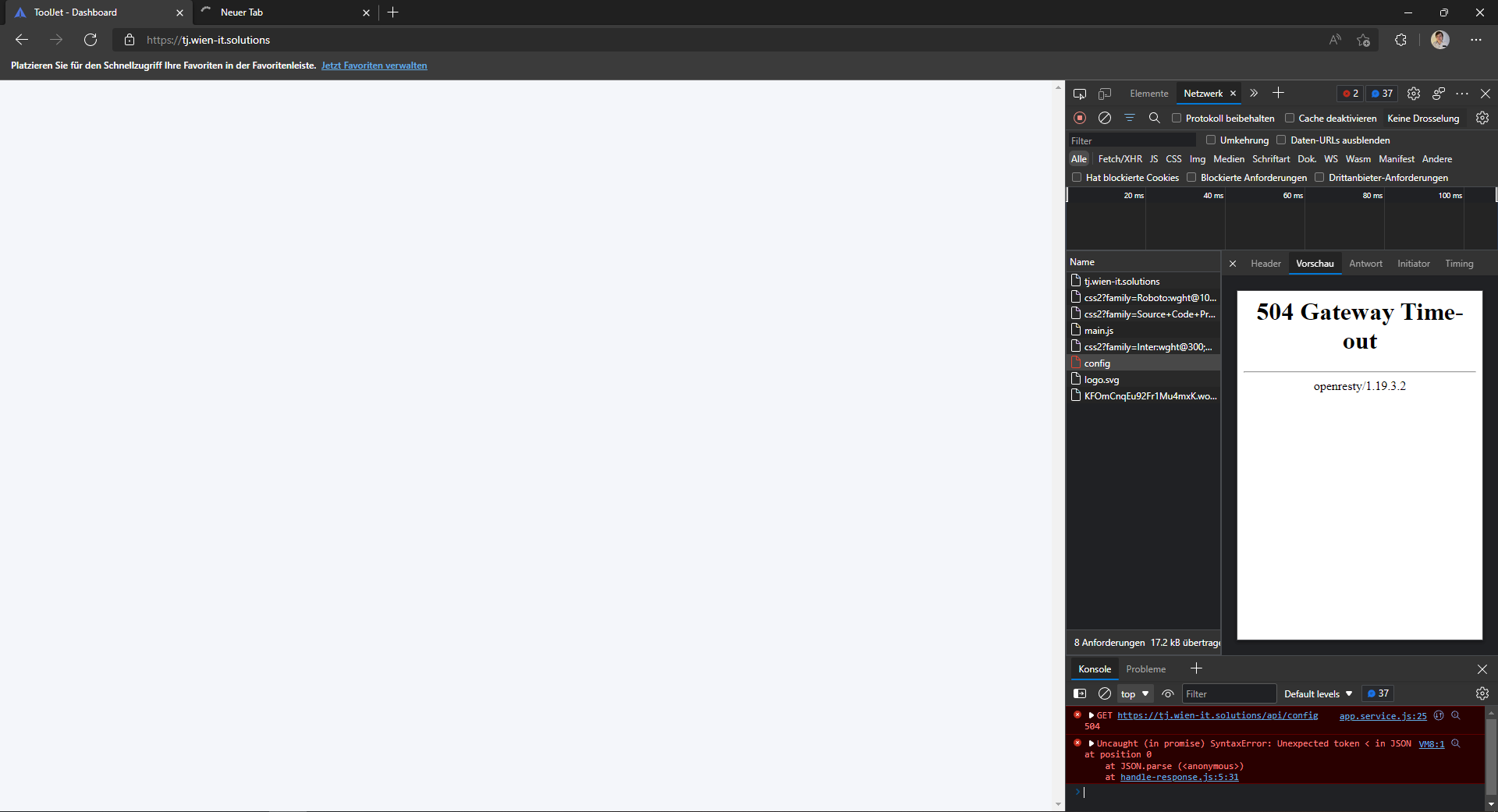Image resolution: width=1498 pixels, height=812 pixels.
Task: Open the Jetzt Favoriten verwalten link
Action: pyautogui.click(x=374, y=66)
